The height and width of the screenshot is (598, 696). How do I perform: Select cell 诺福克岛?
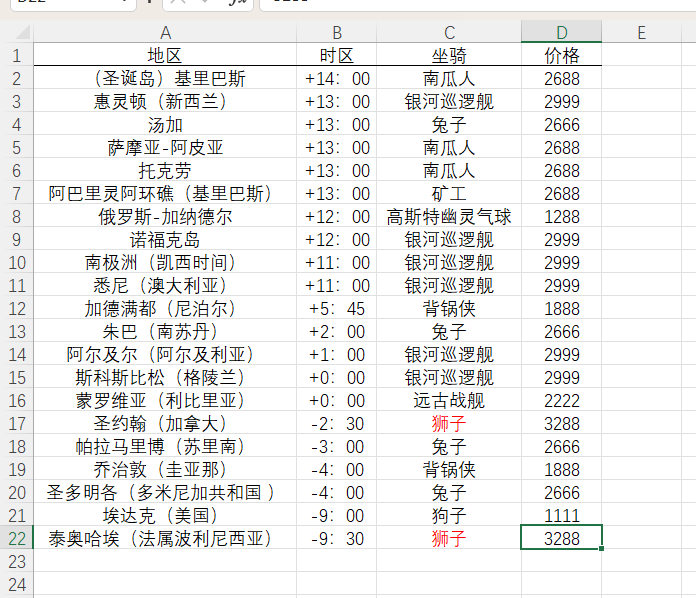click(165, 240)
